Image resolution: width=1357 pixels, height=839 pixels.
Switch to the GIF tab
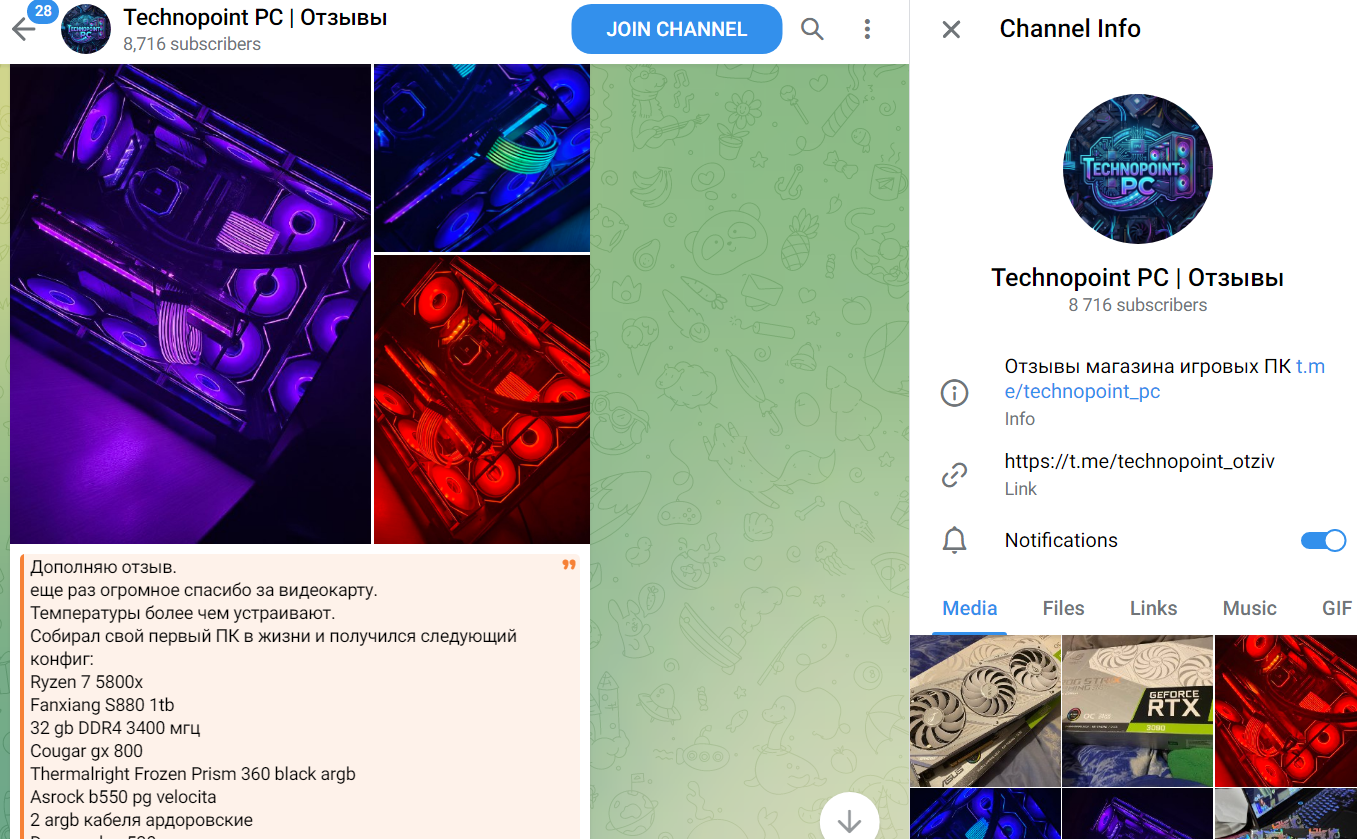(x=1336, y=608)
